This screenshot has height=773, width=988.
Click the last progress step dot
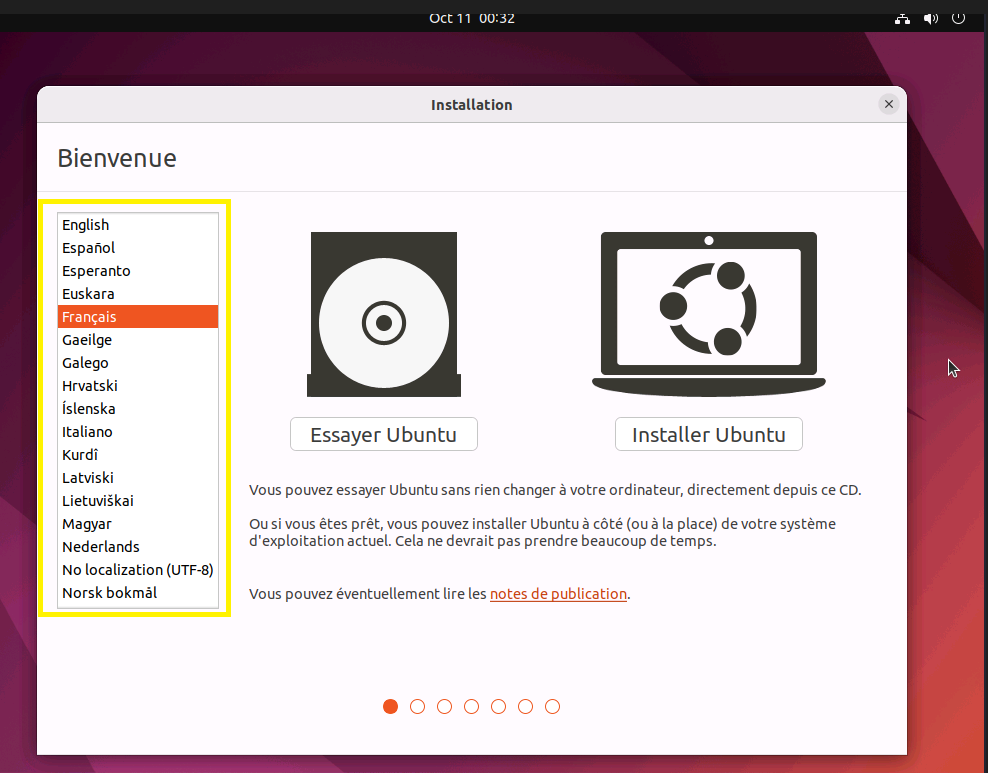point(553,707)
